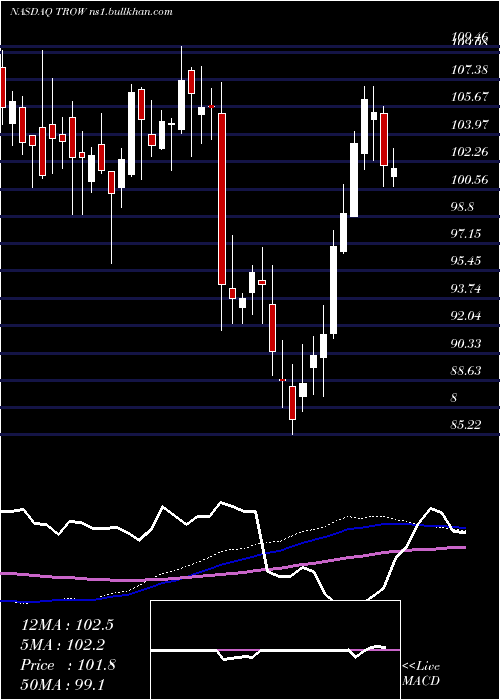This screenshot has height=700, width=500.
Task: Click the last white candlestick at right
Action: 394,172
